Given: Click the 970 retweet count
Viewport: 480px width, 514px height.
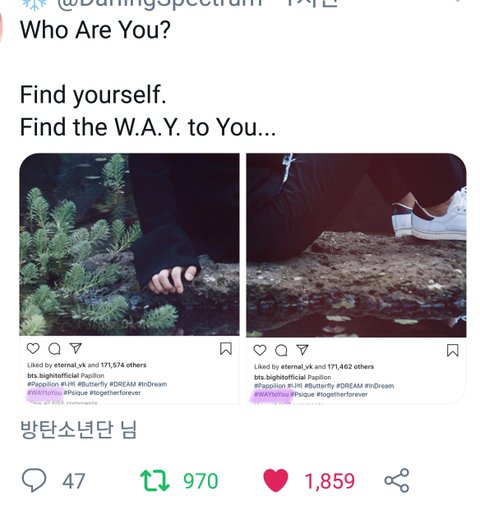Looking at the screenshot, I should [201, 481].
